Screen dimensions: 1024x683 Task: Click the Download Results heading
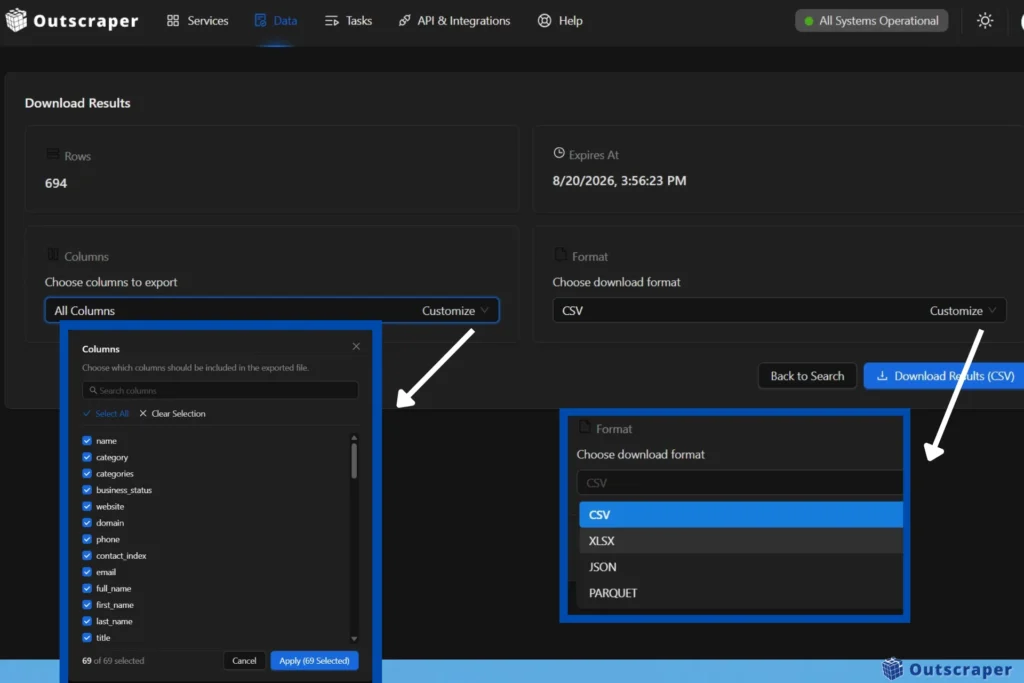pyautogui.click(x=78, y=103)
